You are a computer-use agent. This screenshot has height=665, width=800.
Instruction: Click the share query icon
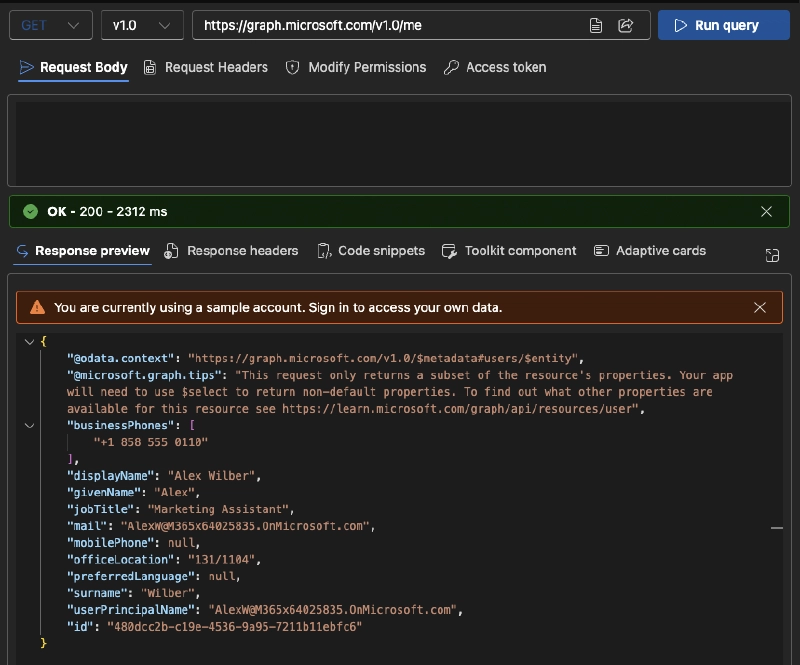click(626, 26)
